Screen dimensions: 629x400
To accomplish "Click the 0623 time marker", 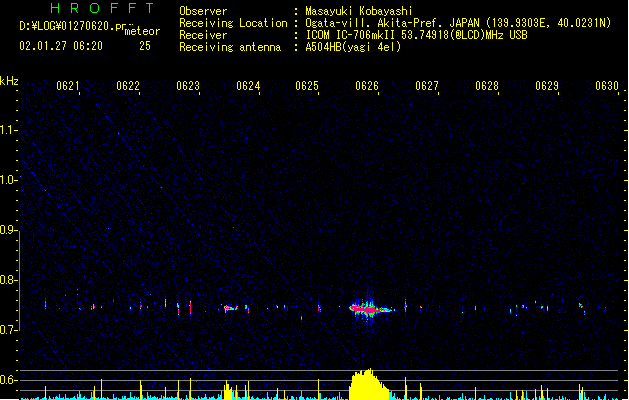I will (188, 86).
